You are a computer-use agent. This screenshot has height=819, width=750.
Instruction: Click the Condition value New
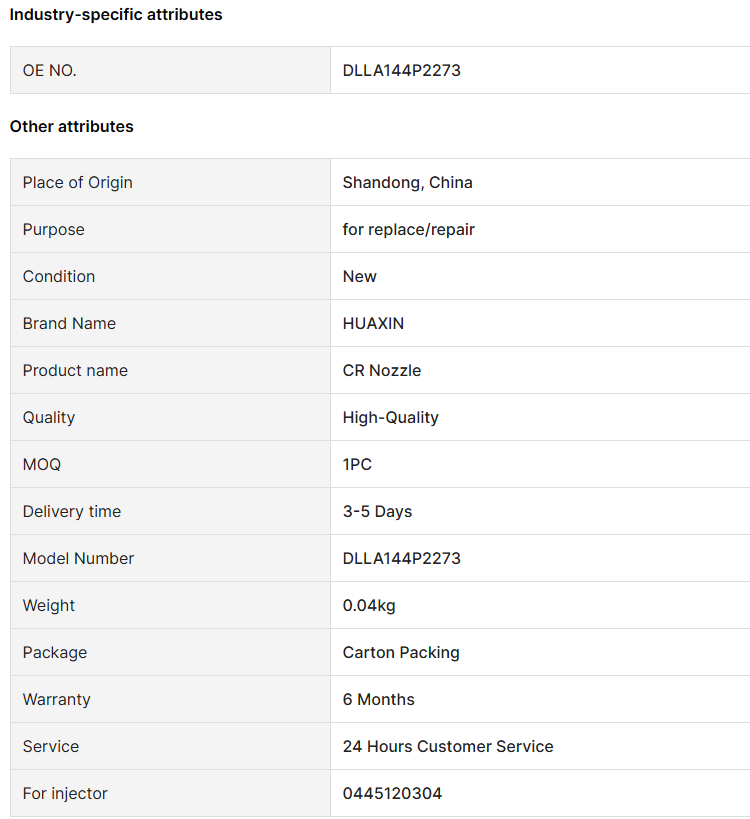pos(359,276)
